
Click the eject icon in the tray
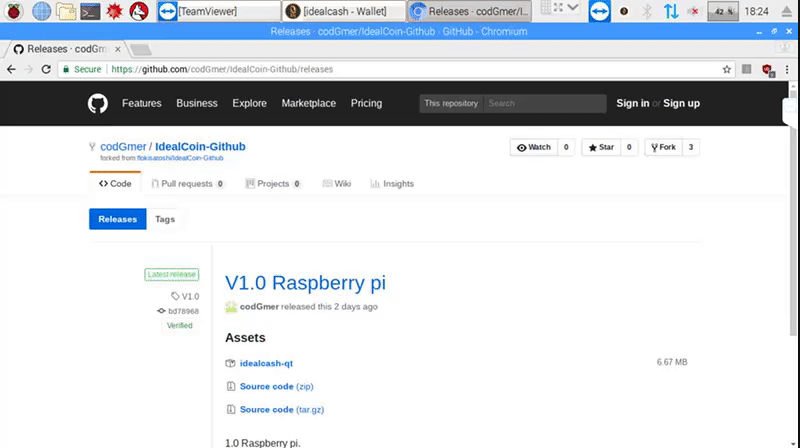click(787, 11)
